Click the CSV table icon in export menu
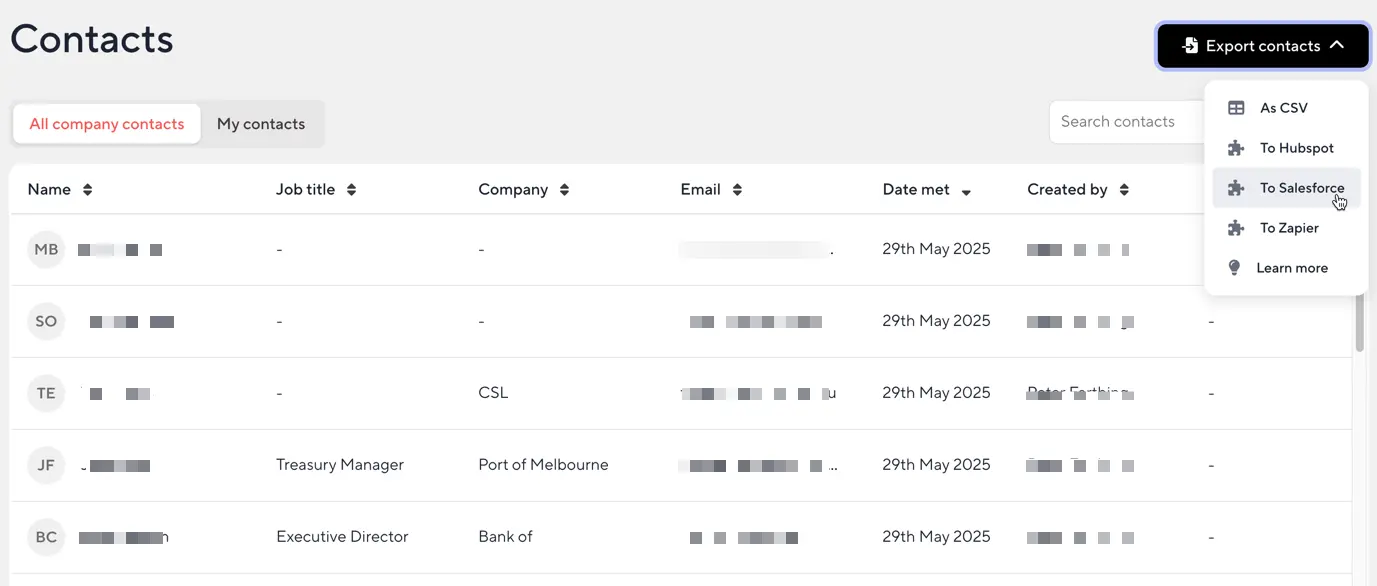The height and width of the screenshot is (586, 1377). (x=1236, y=108)
